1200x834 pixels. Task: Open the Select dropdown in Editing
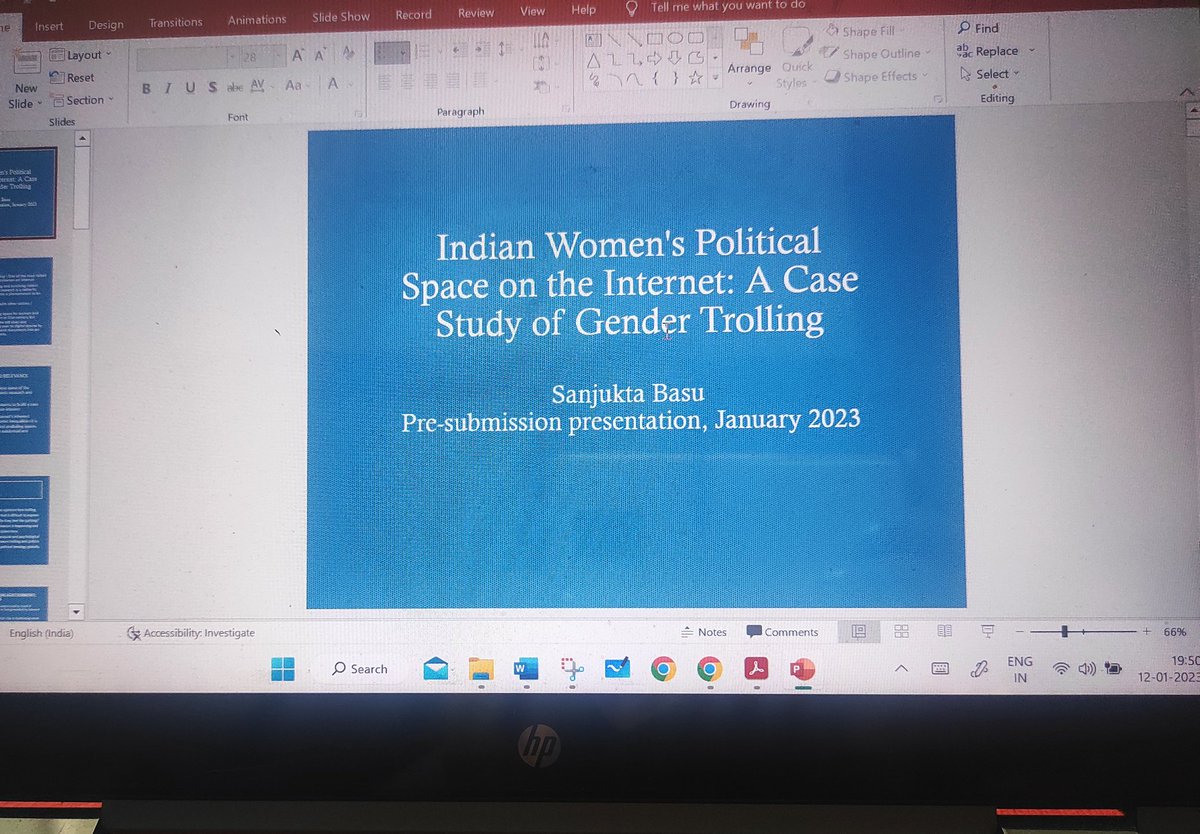click(988, 74)
